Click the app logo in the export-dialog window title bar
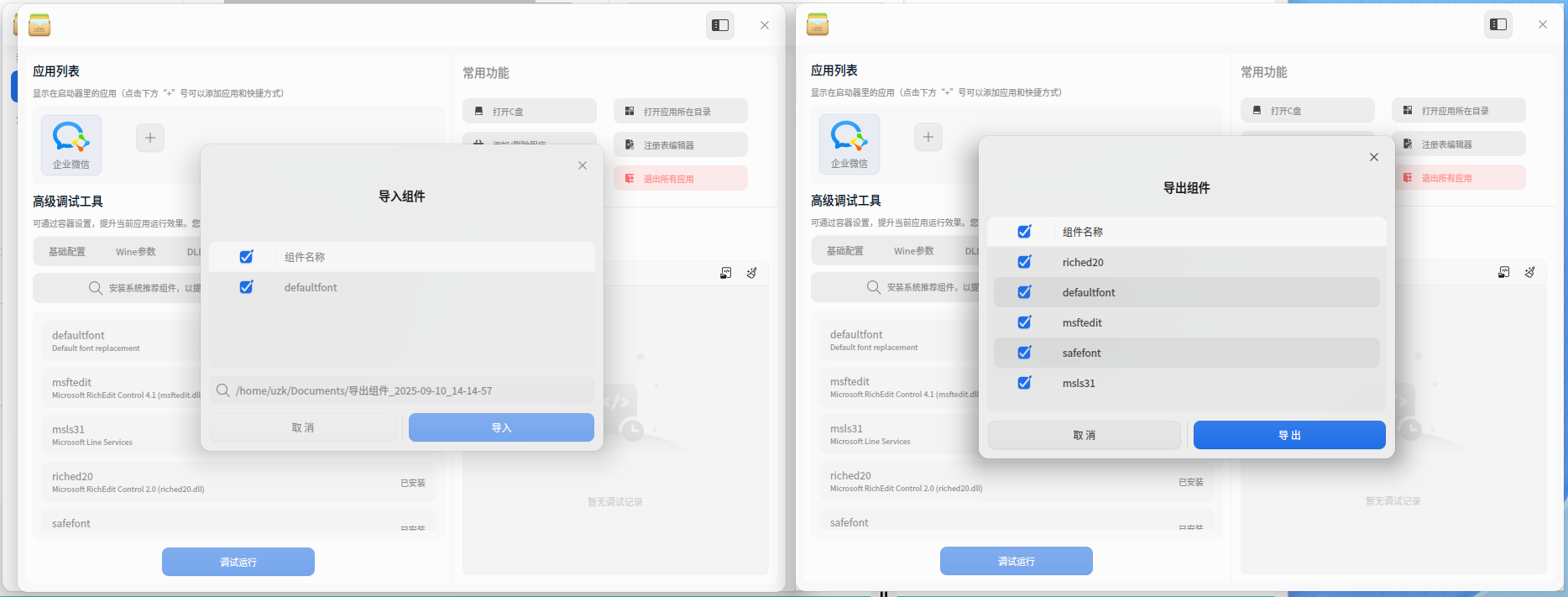This screenshot has height=597, width=1568. click(x=818, y=24)
